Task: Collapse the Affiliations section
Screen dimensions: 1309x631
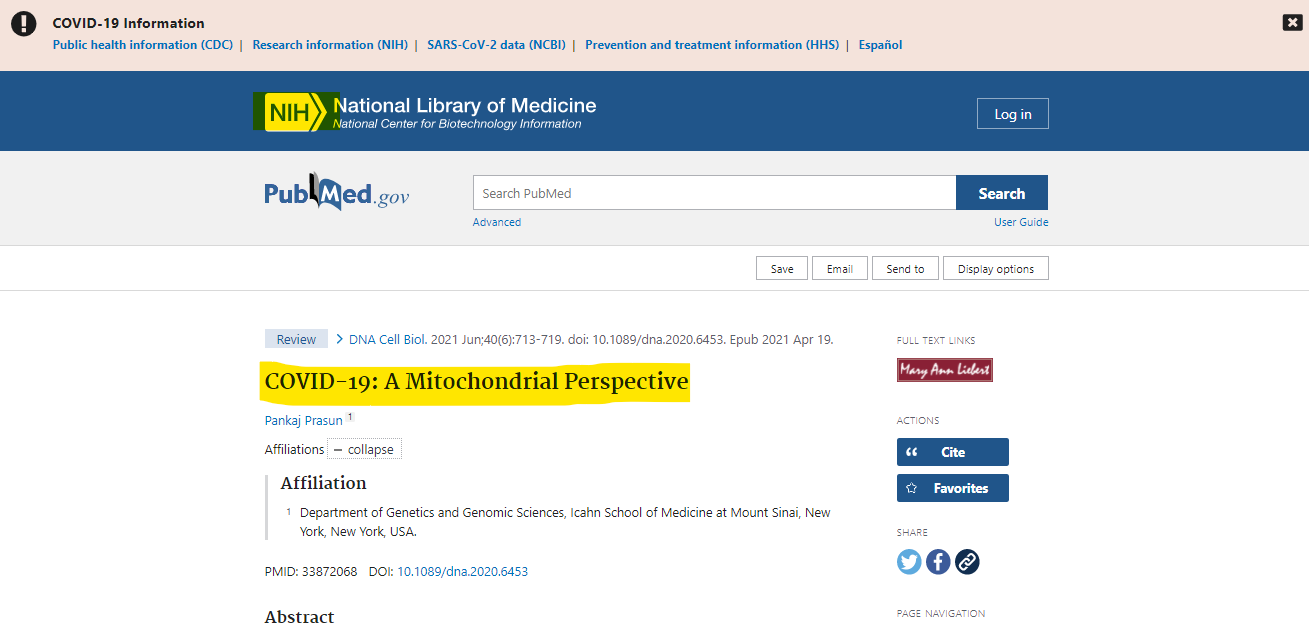Action: [x=364, y=449]
